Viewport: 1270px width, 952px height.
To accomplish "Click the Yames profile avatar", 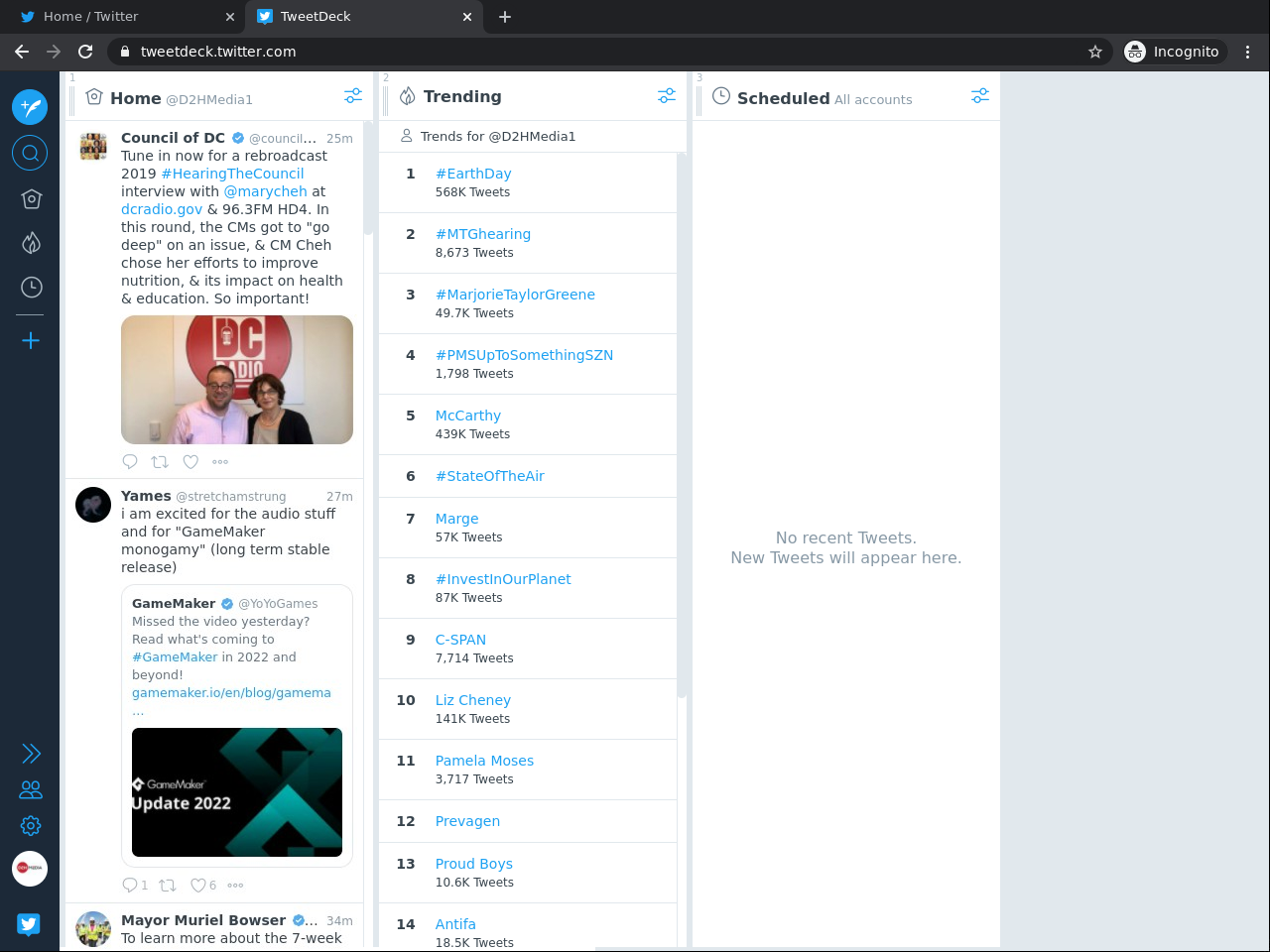I will (93, 505).
